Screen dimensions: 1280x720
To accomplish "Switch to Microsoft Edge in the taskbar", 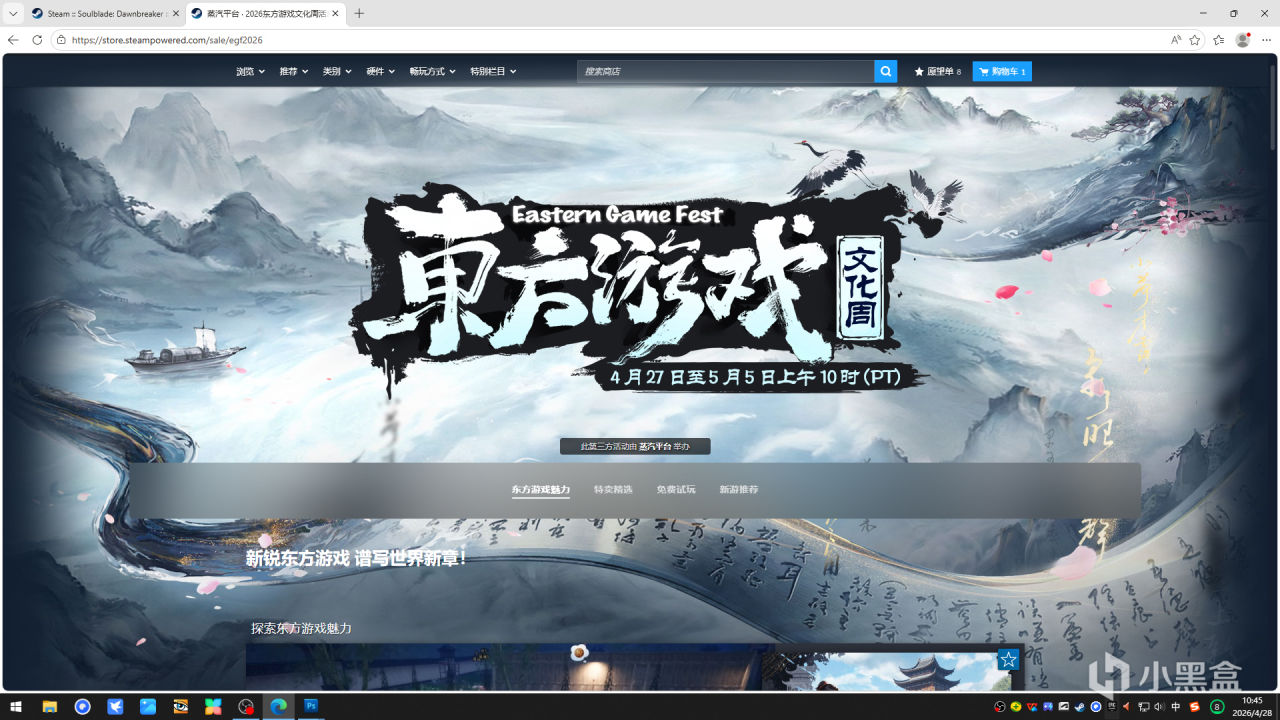I will [278, 707].
